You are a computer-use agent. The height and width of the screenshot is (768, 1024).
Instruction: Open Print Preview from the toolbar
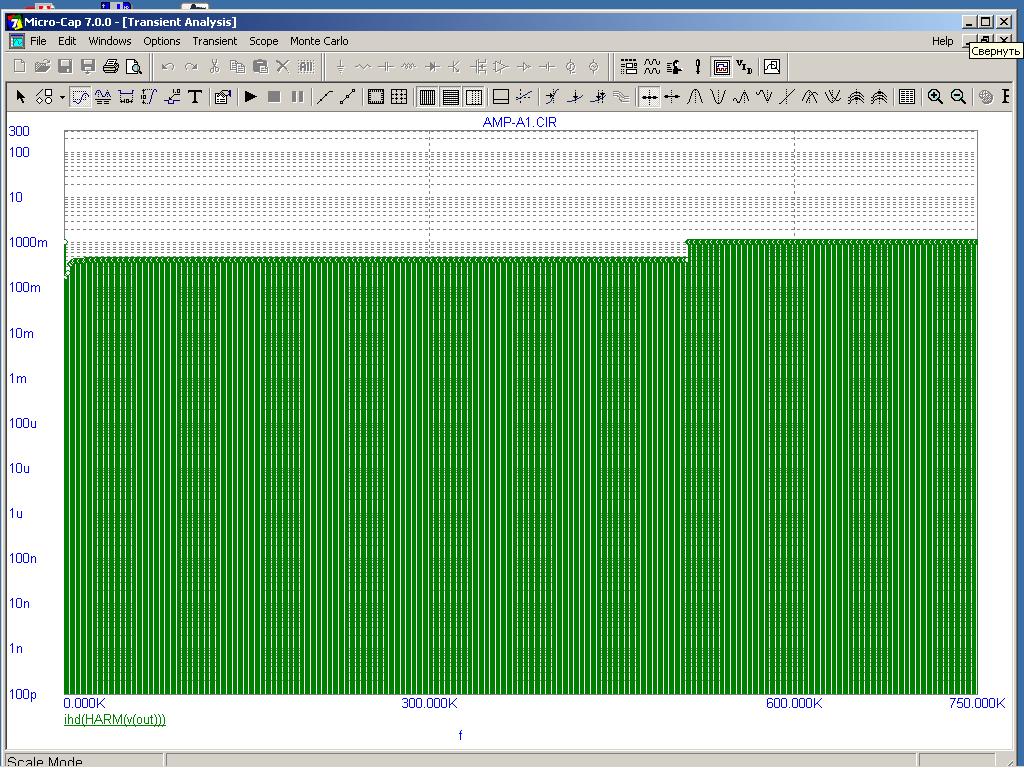pos(133,66)
